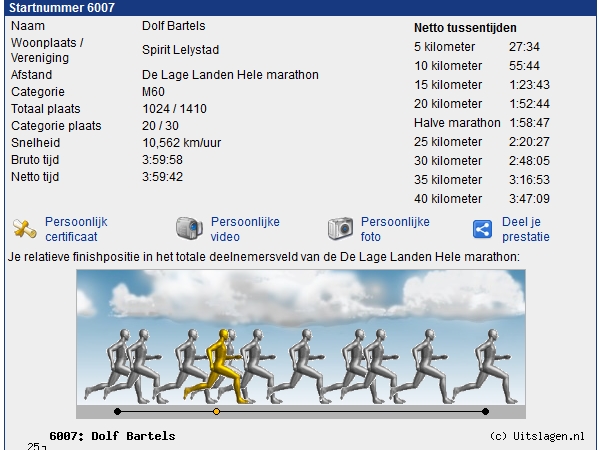Click the Startnummer 6007 header bar
Screen dimensions: 600x450
coord(300,8)
